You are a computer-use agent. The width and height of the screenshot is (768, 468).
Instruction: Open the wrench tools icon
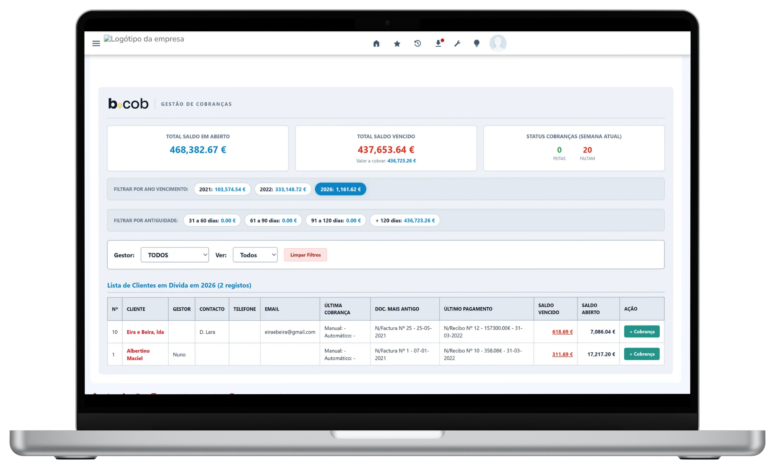coord(457,44)
